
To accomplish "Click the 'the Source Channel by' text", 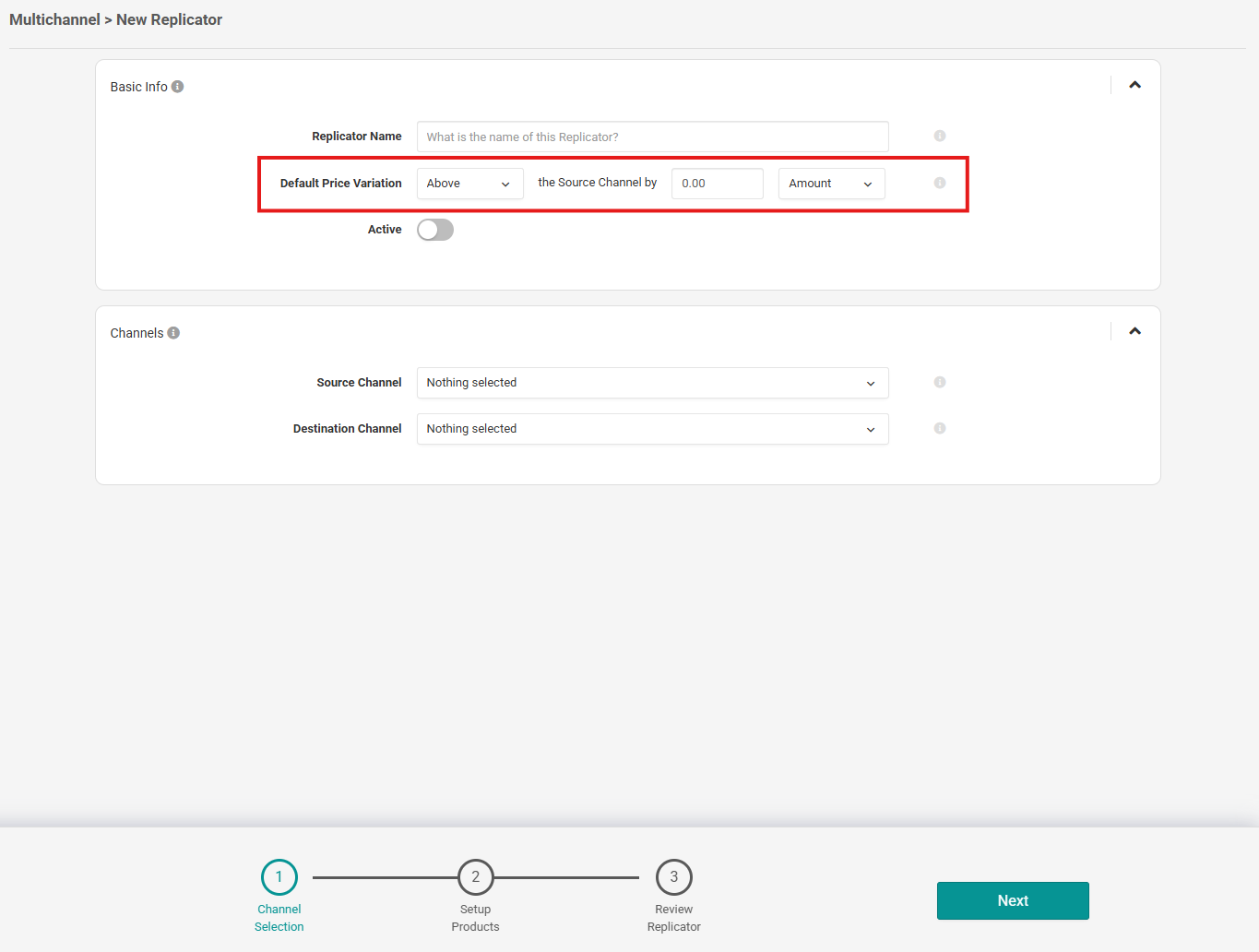I will (x=598, y=183).
